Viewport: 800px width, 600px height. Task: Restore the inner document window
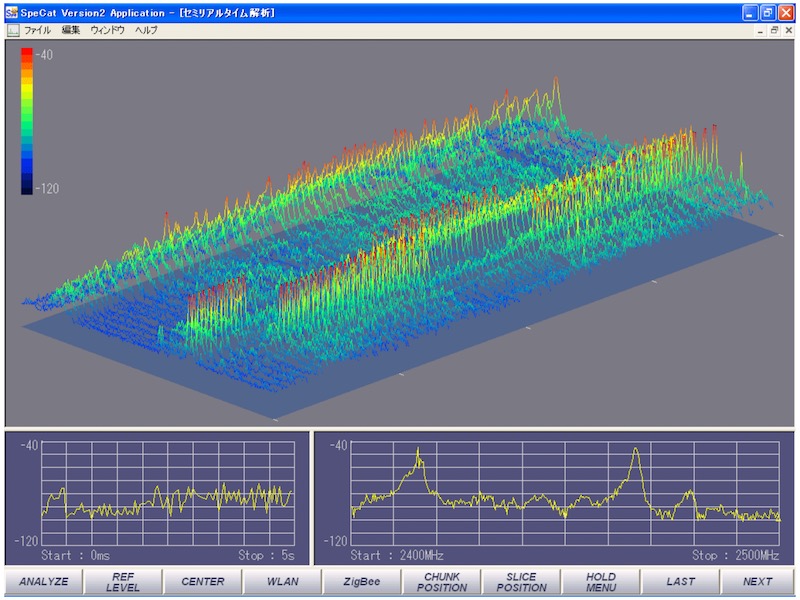[774, 31]
